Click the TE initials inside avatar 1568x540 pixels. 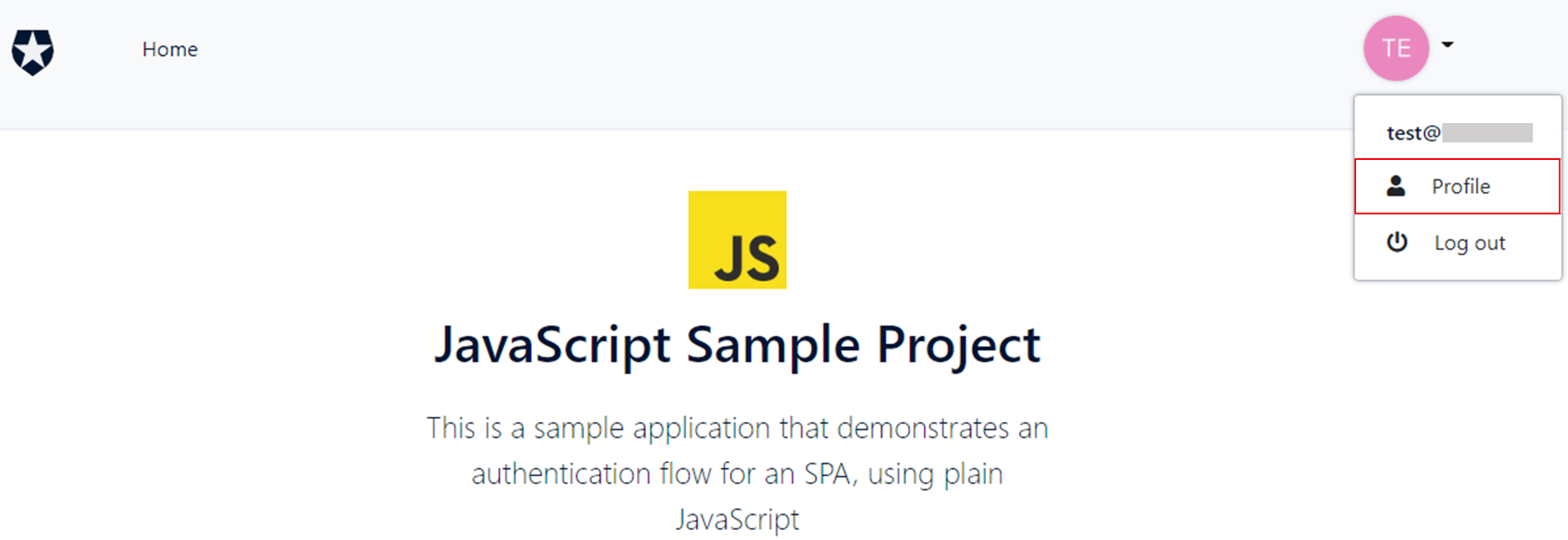1396,49
